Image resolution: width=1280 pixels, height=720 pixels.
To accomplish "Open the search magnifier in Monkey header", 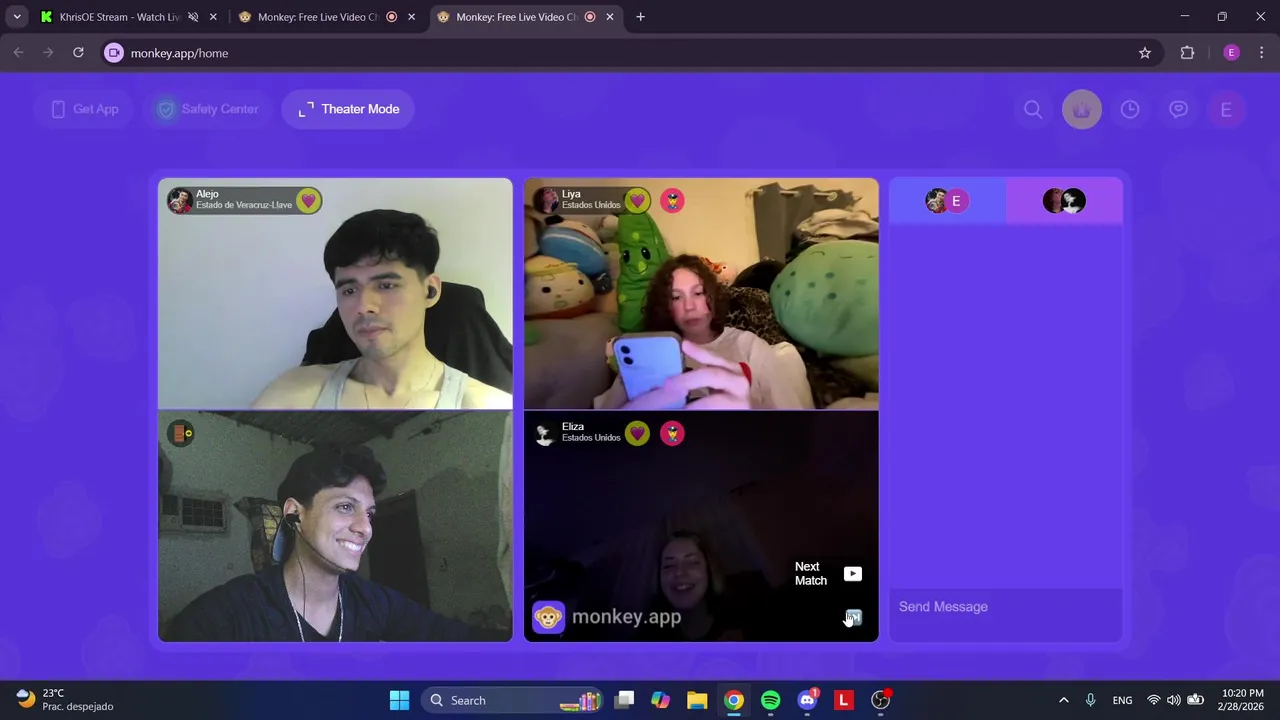I will point(1033,110).
